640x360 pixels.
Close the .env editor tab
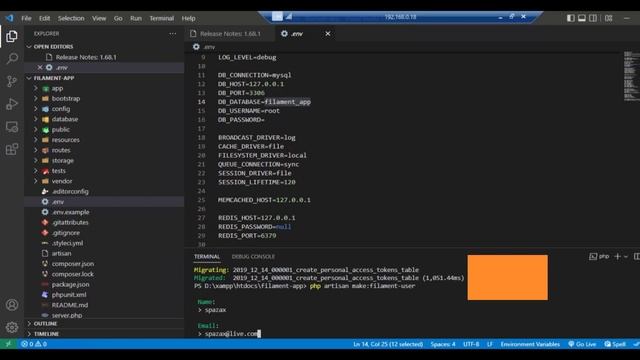(x=328, y=33)
